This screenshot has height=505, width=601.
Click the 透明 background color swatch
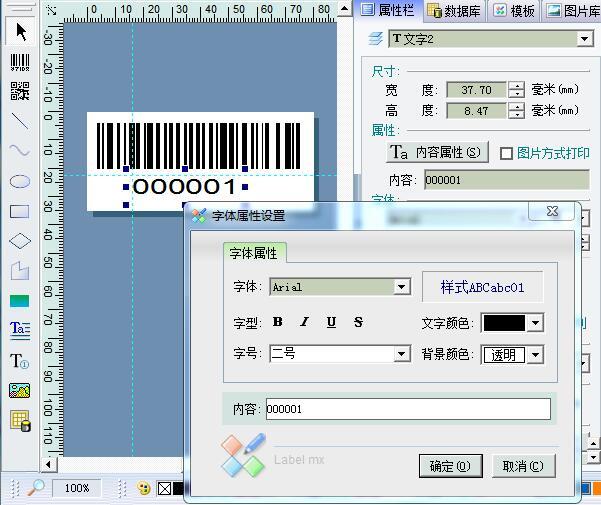[x=504, y=354]
